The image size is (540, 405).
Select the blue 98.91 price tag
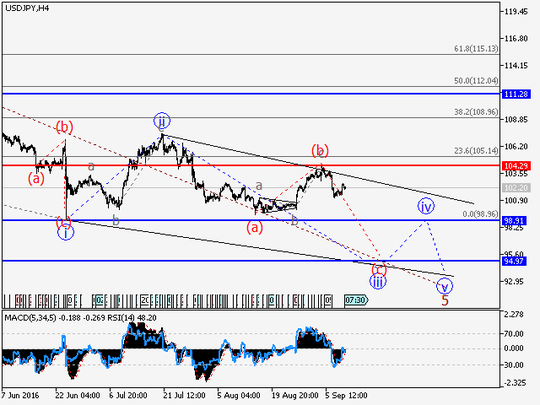click(x=516, y=220)
